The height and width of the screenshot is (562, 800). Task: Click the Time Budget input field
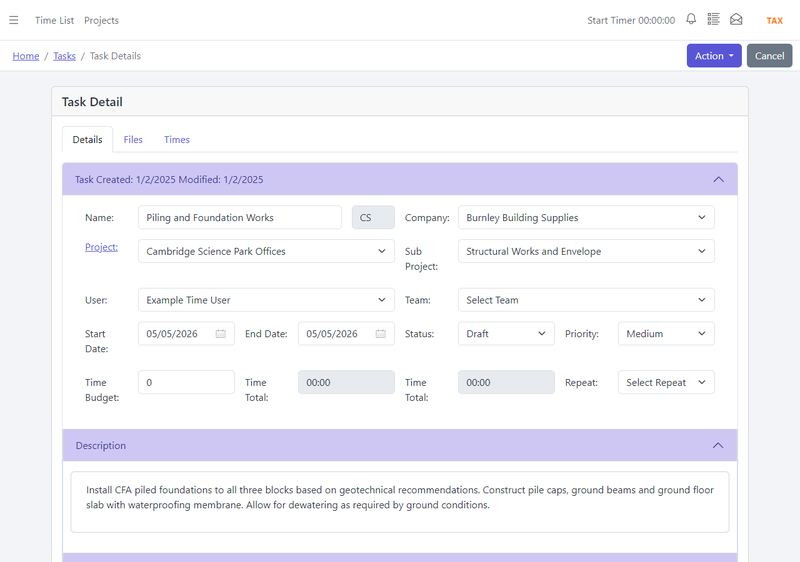coord(186,382)
